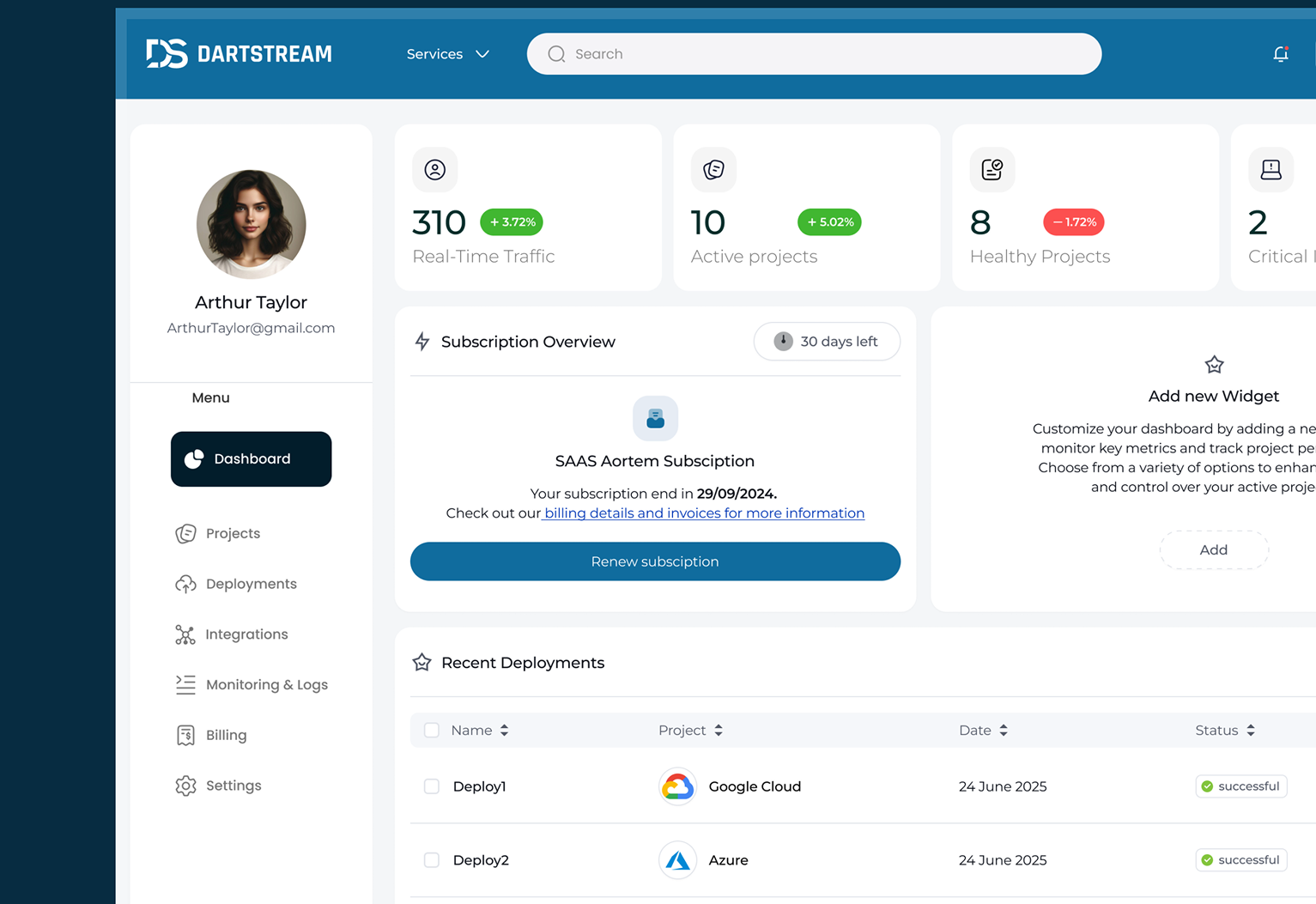Click the notification bell icon
Screen dimensions: 1316x904
point(1280,54)
